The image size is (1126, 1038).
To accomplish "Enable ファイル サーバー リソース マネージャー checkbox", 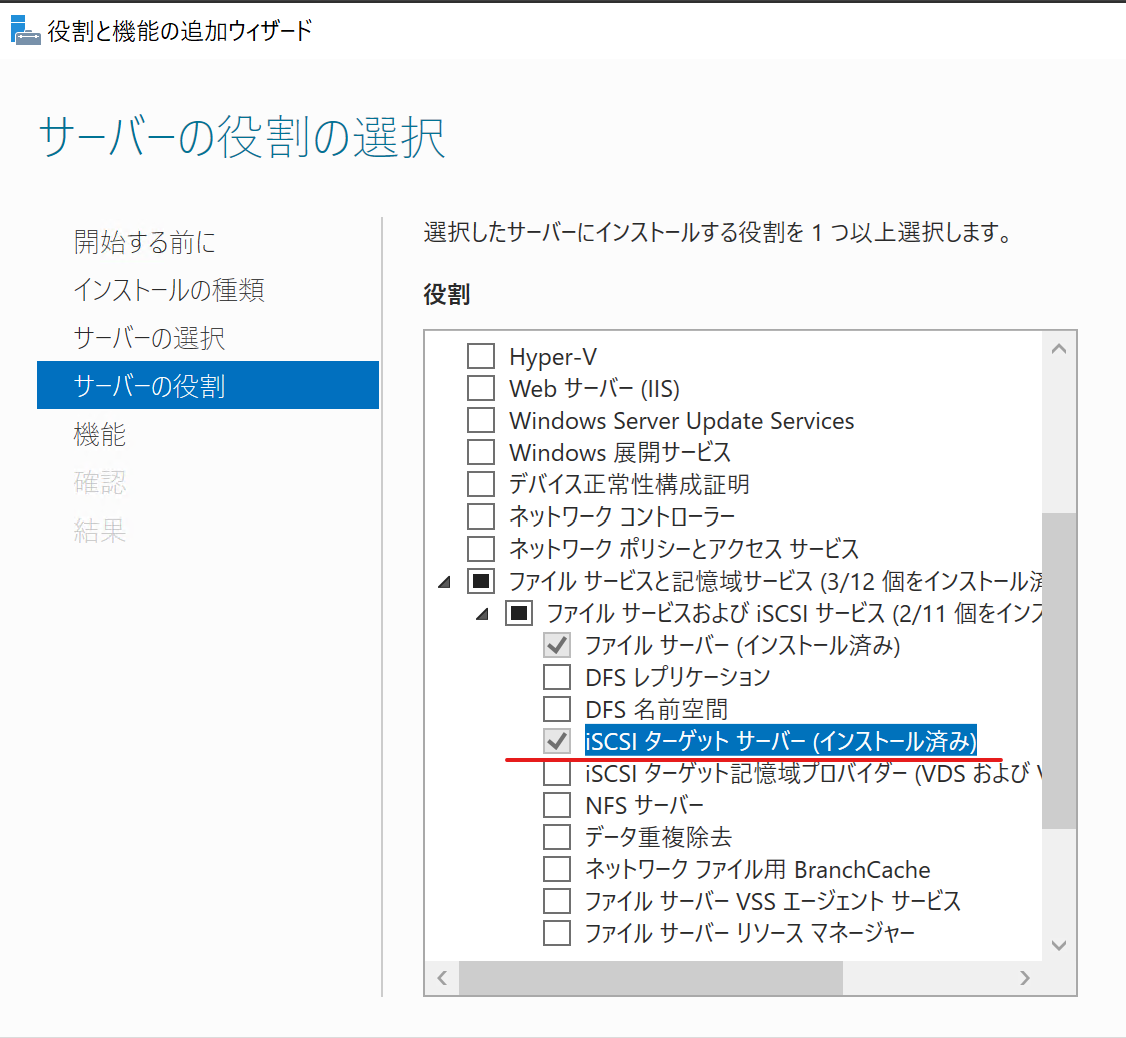I will 557,933.
